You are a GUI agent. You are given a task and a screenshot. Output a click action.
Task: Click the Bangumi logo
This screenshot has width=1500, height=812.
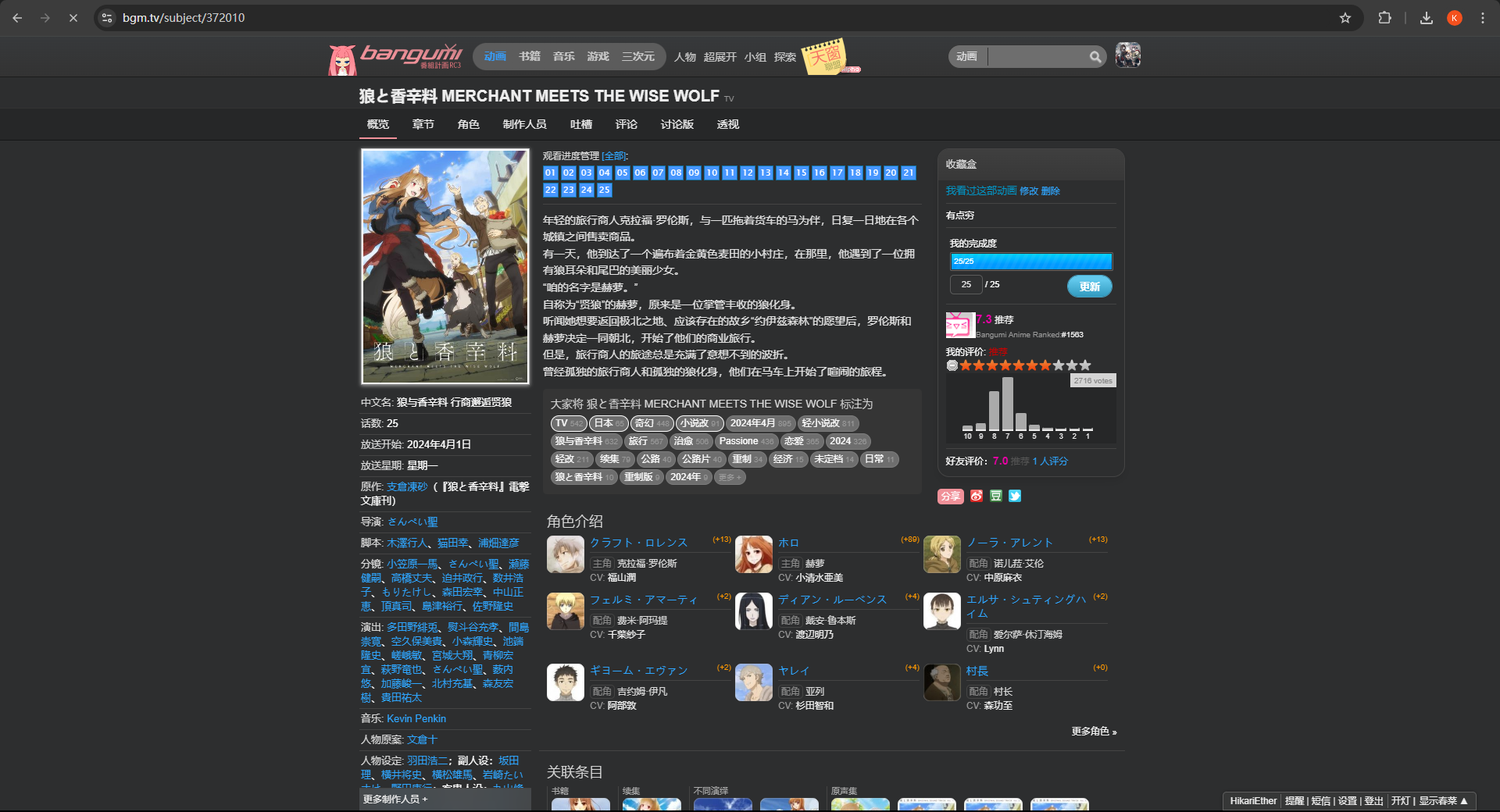pyautogui.click(x=396, y=58)
